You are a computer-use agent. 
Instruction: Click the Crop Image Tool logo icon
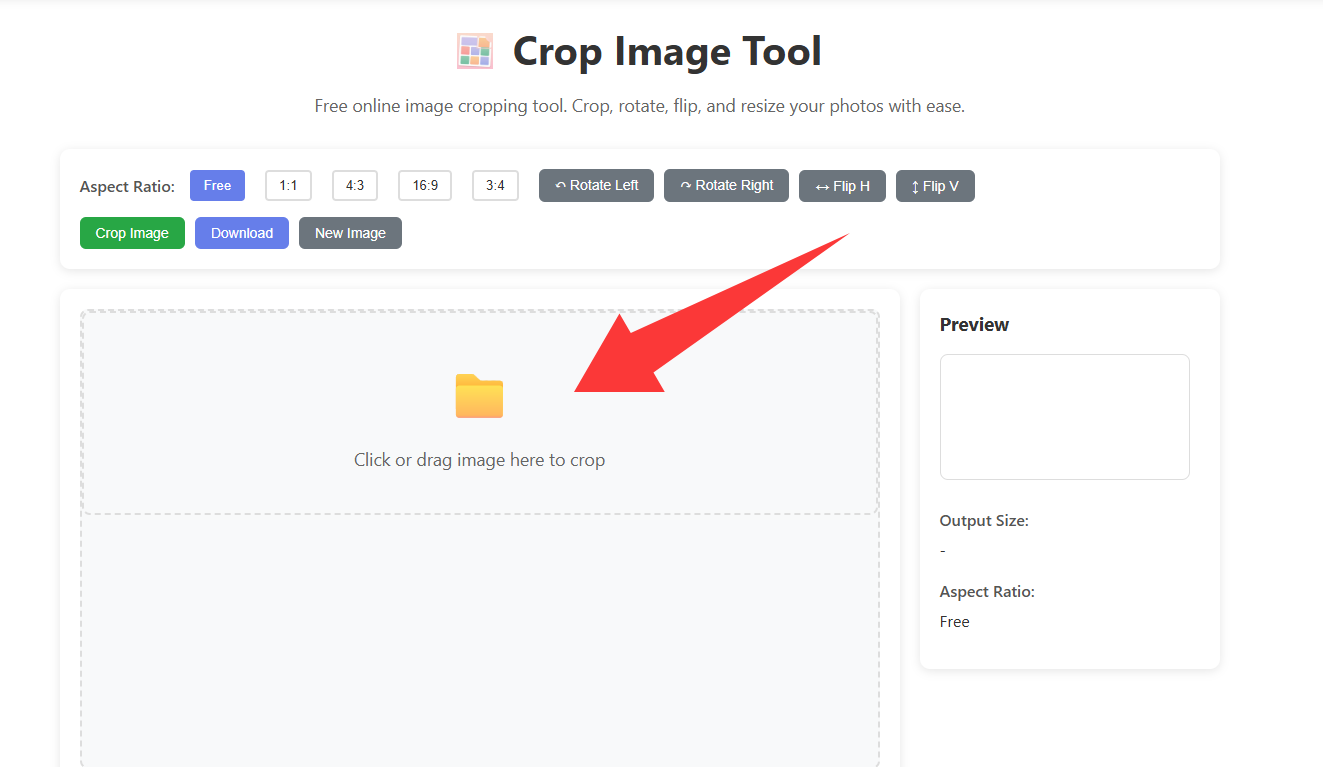475,51
